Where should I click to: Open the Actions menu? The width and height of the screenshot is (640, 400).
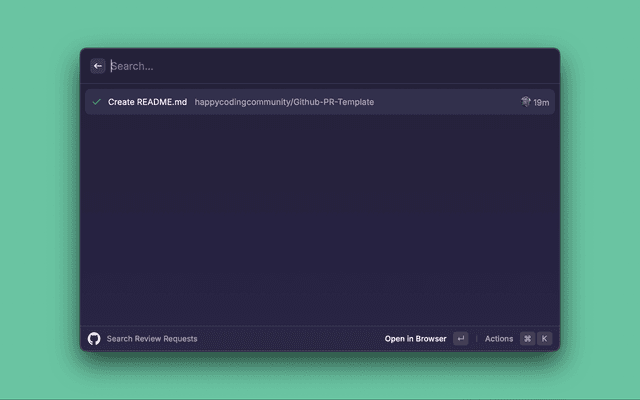tap(499, 339)
